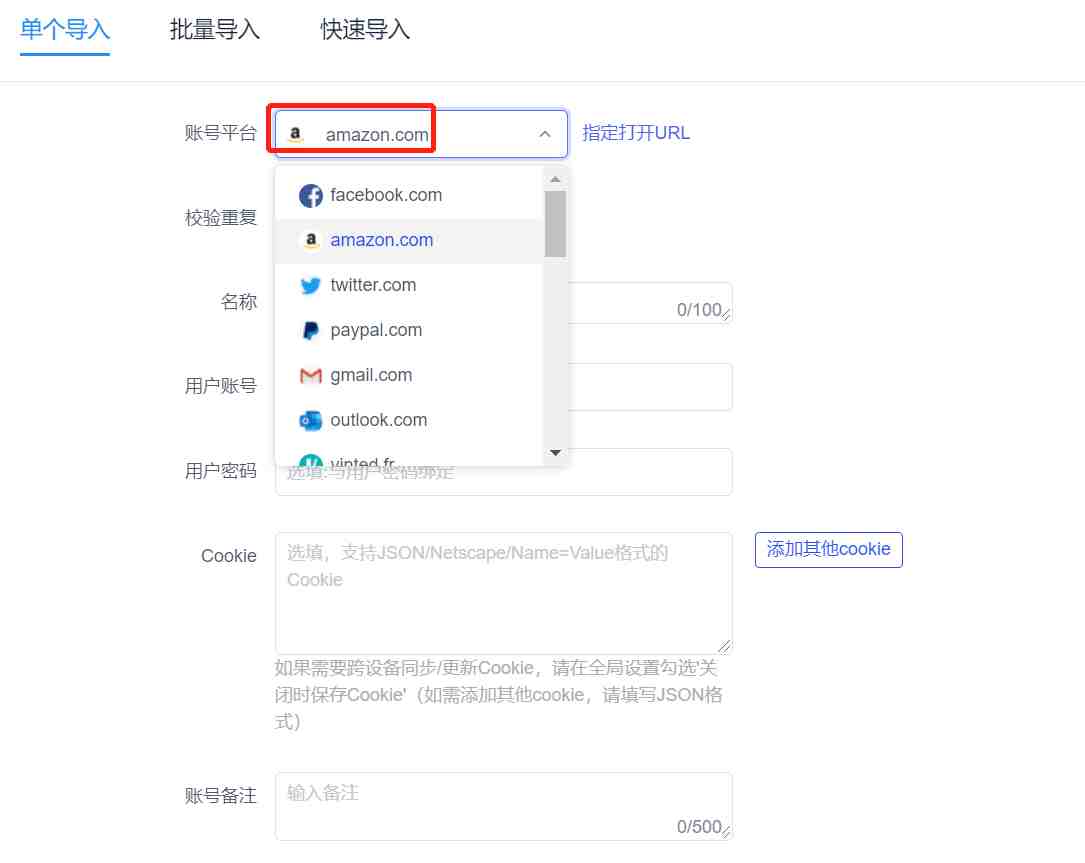This screenshot has height=863, width=1085.
Task: Choose twitter.com from platform list
Action: (x=409, y=285)
